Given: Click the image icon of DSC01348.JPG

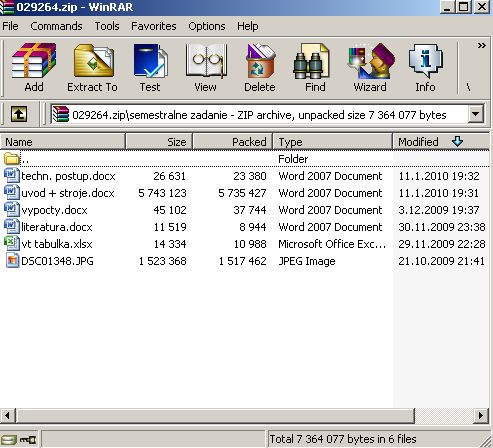Looking at the screenshot, I should coord(12,261).
